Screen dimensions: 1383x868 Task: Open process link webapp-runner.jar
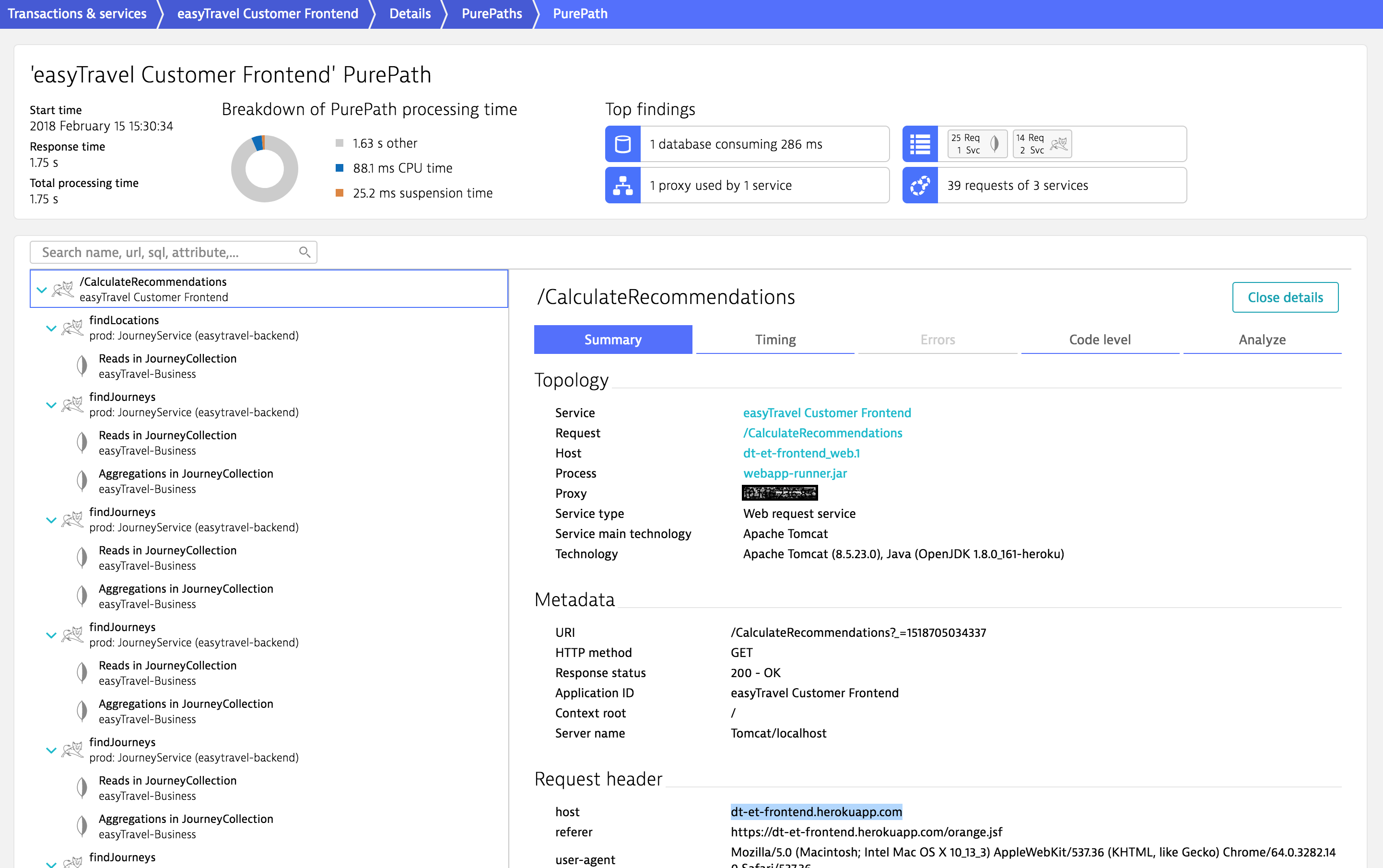point(795,473)
